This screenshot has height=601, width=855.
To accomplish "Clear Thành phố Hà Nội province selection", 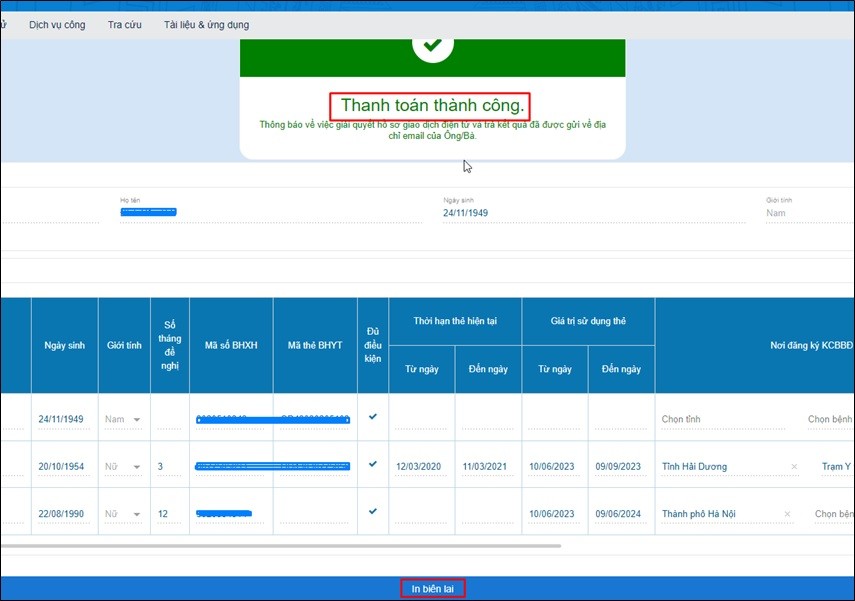I will coord(787,515).
